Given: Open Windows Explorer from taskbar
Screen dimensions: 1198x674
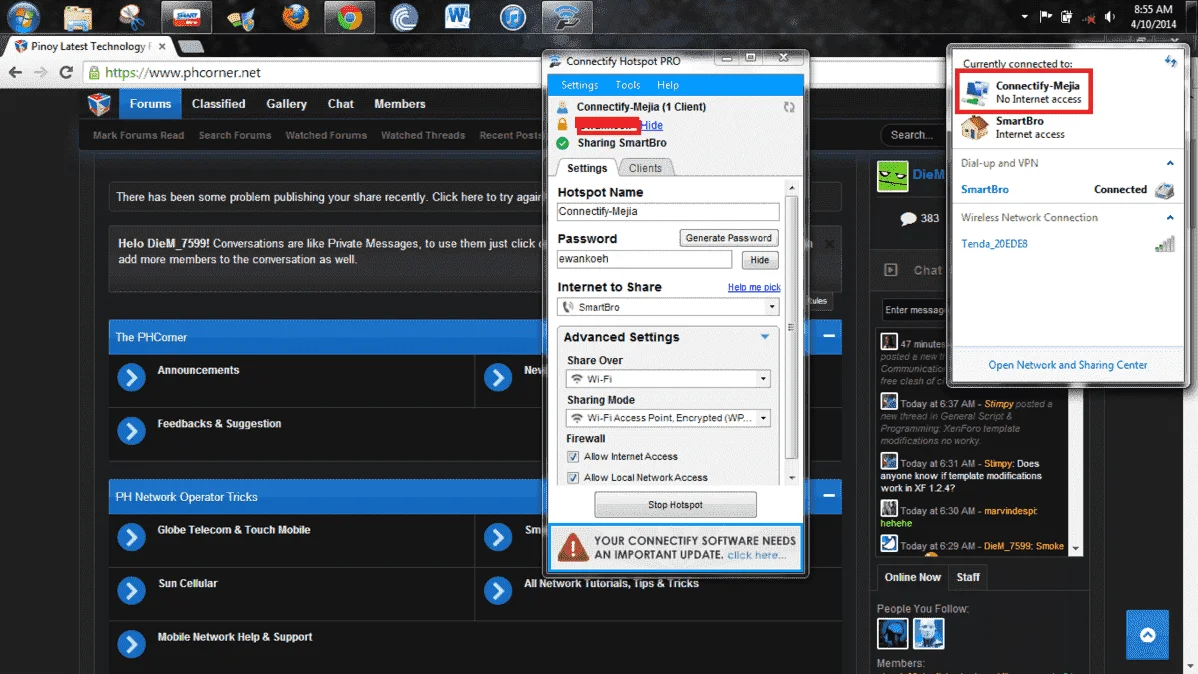Looking at the screenshot, I should pyautogui.click(x=77, y=17).
